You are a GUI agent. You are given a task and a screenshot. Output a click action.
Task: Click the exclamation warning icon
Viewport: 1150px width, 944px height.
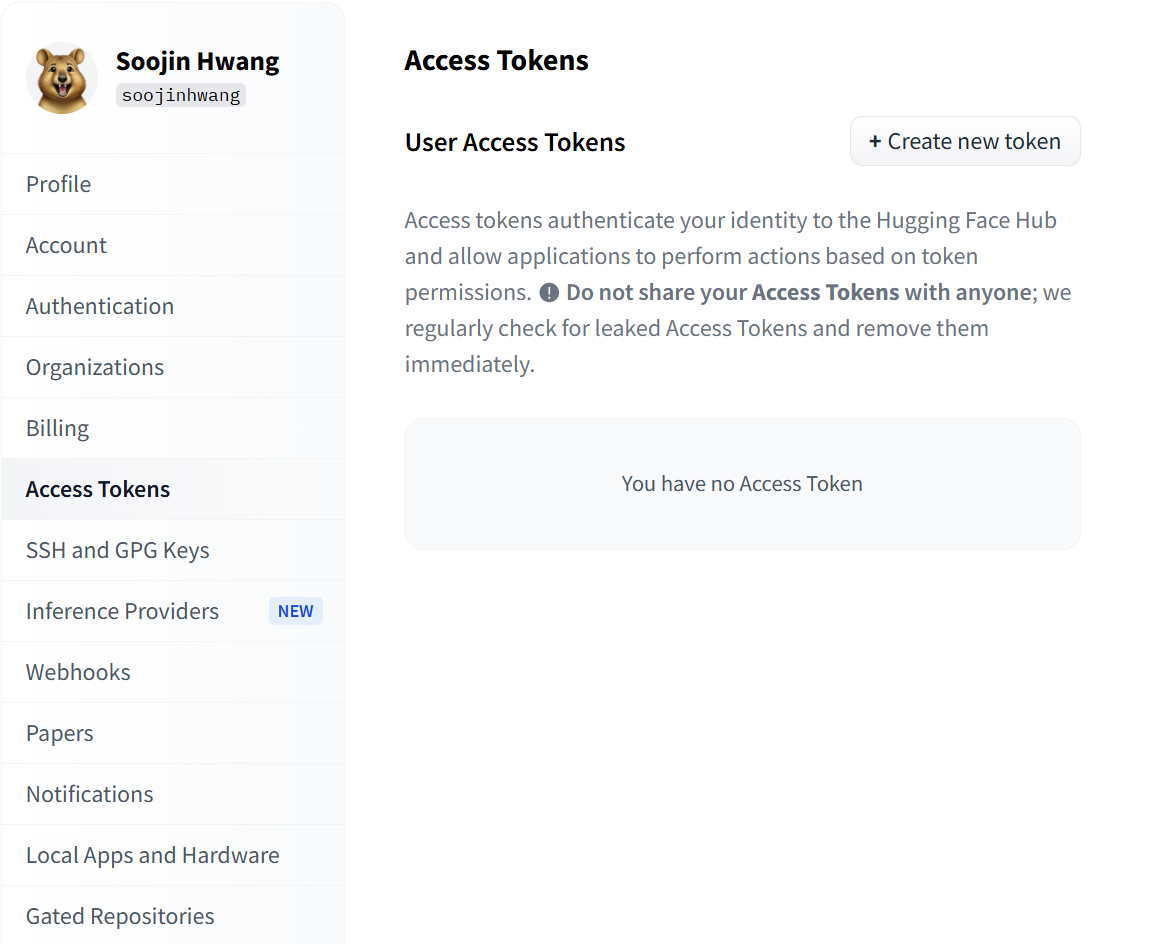click(549, 293)
